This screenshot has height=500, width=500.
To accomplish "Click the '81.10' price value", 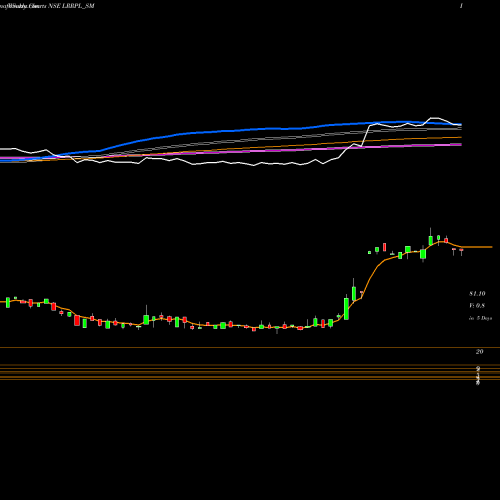I will point(477,294).
